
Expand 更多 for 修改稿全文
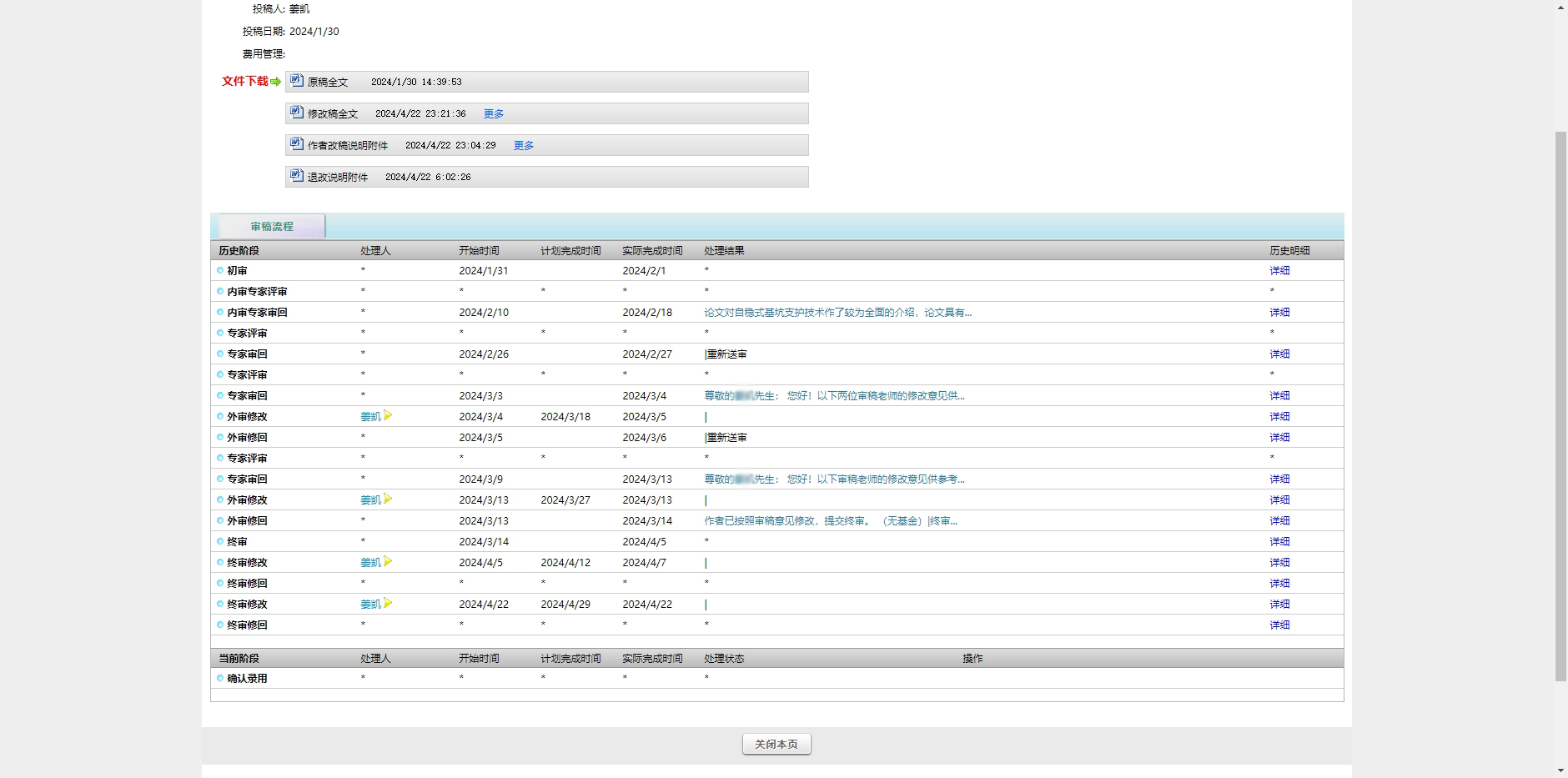coord(494,113)
